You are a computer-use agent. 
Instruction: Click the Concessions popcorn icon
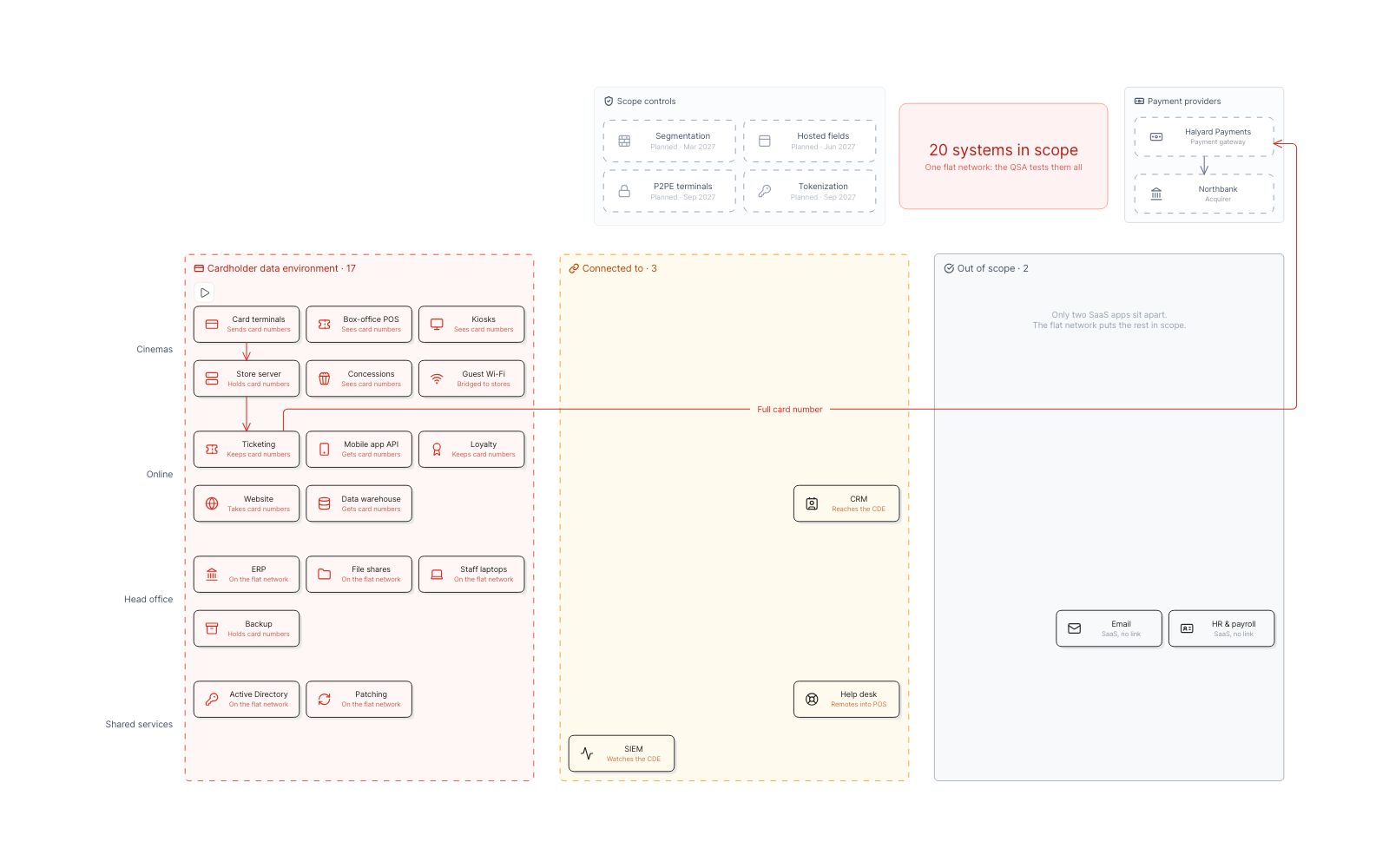(325, 378)
